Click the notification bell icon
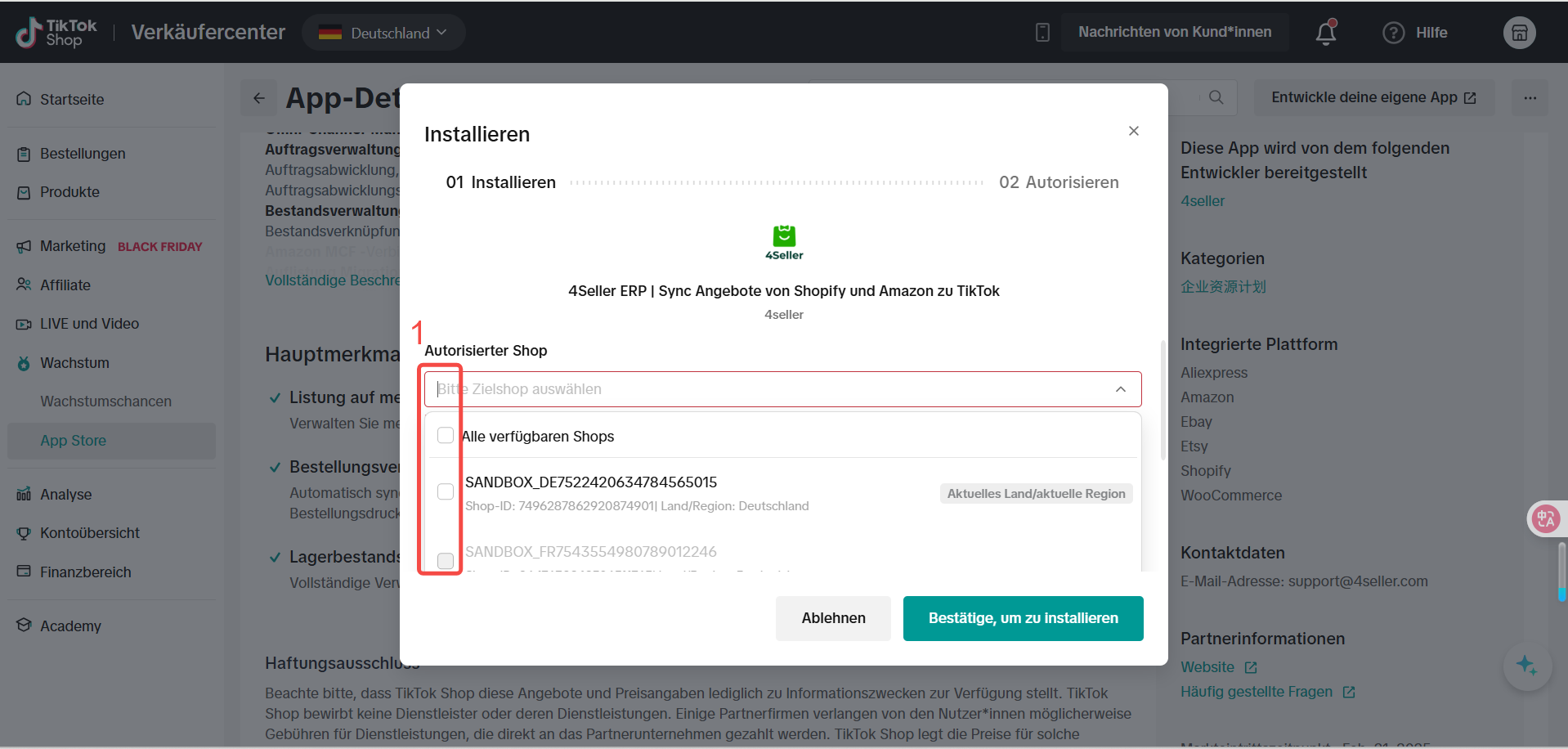 pos(1325,33)
